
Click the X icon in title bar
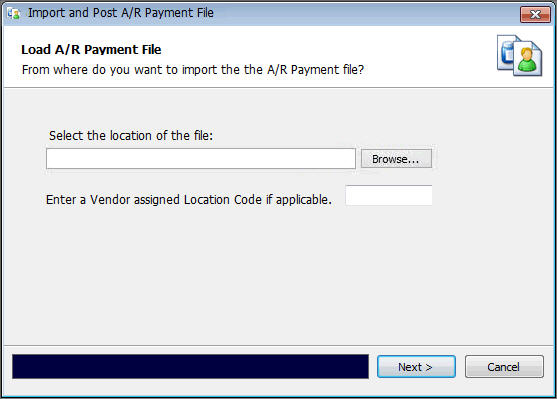pos(535,14)
